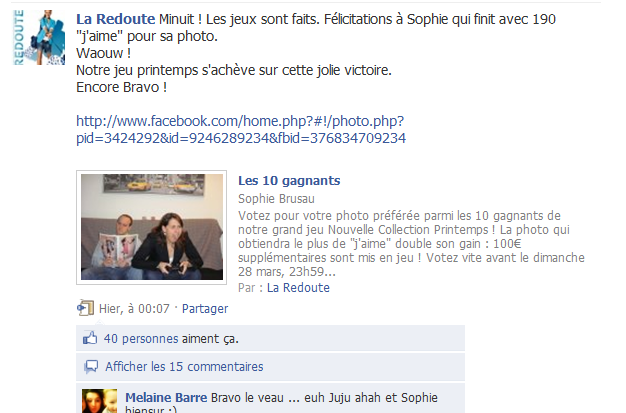The width and height of the screenshot is (626, 413).
Task: Click the Hier, à 00:07 timestamp
Action: pos(134,309)
